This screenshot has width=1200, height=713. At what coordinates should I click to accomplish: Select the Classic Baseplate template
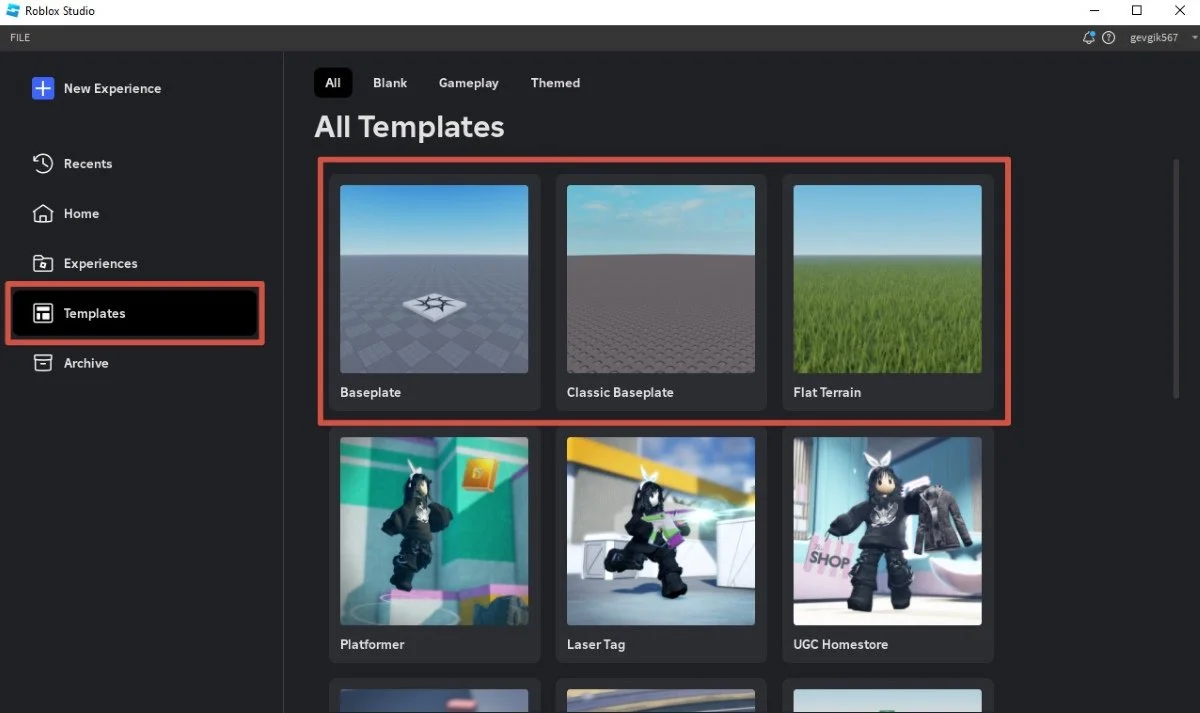tap(661, 293)
